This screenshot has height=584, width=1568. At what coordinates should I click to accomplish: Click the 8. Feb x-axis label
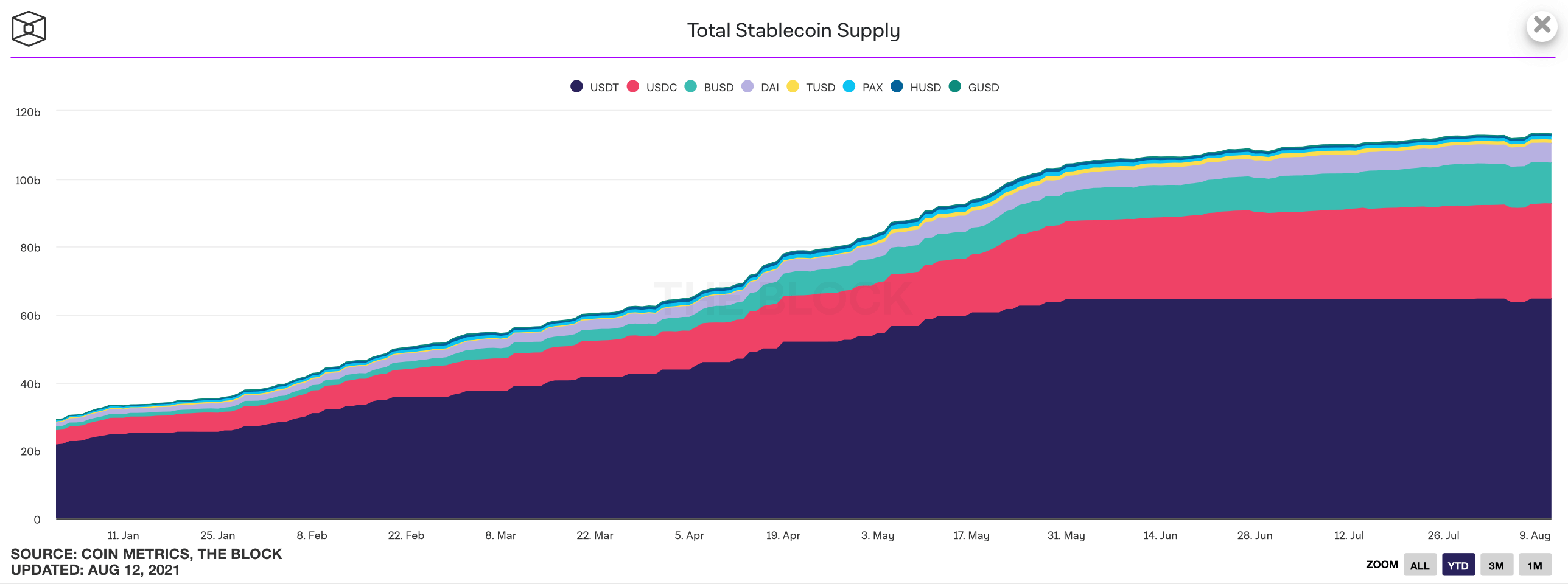(x=312, y=535)
